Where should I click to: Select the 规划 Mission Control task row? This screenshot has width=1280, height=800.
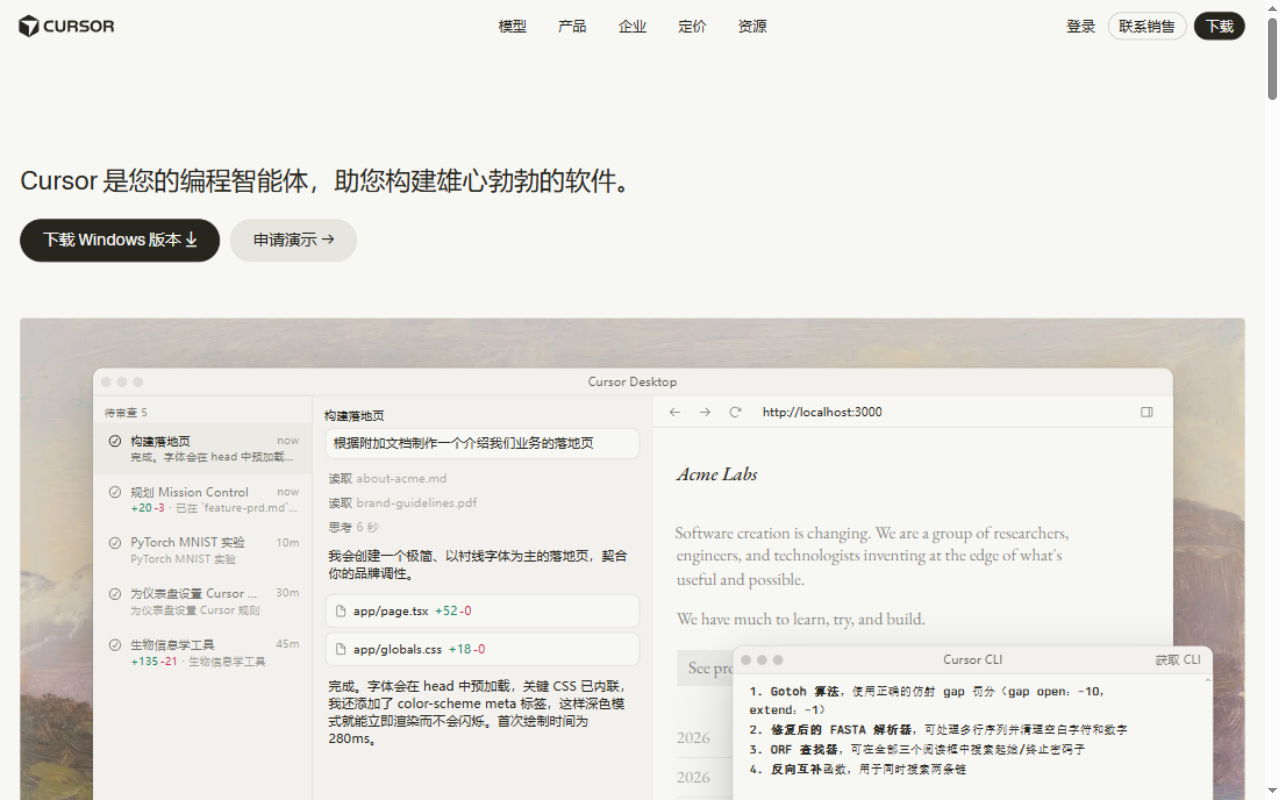(203, 499)
